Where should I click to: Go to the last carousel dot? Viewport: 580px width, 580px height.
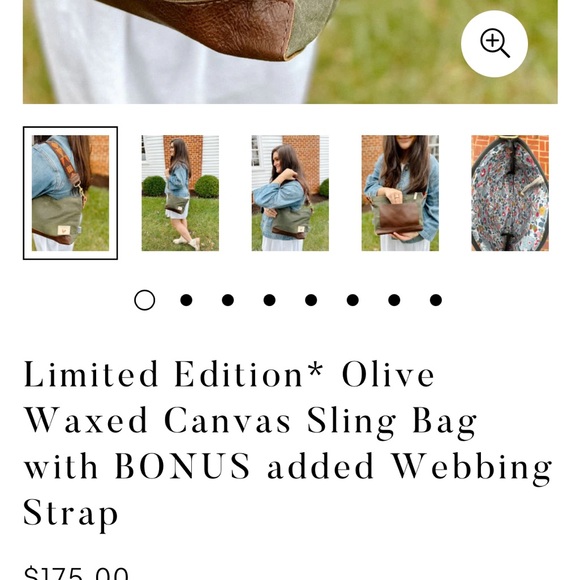tap(436, 300)
